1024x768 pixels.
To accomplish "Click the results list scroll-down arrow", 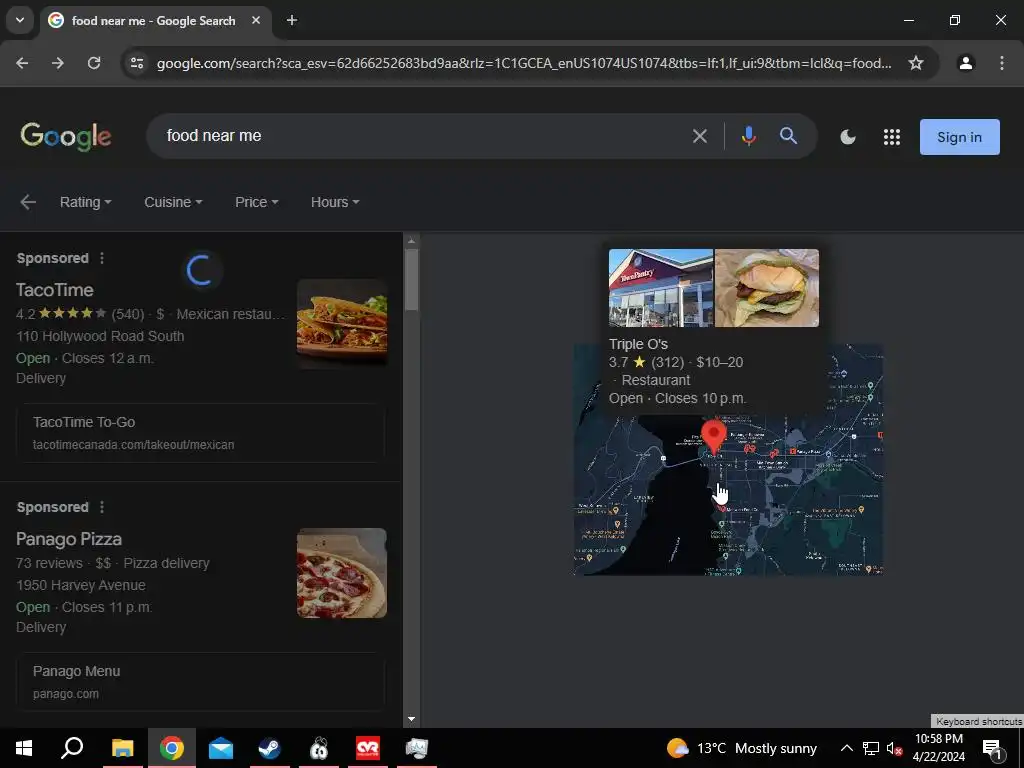I will click(x=411, y=719).
